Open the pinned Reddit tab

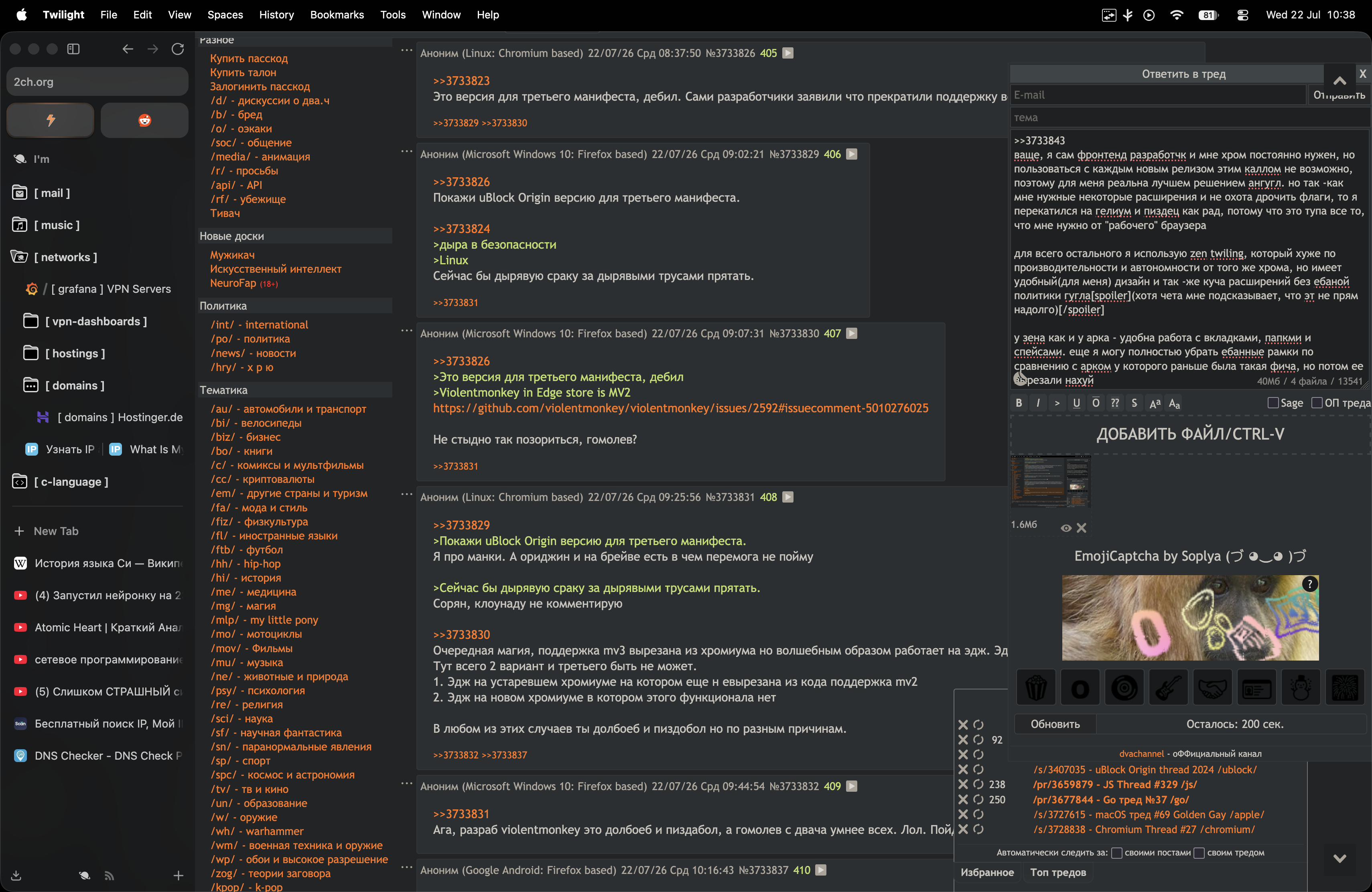click(x=144, y=120)
